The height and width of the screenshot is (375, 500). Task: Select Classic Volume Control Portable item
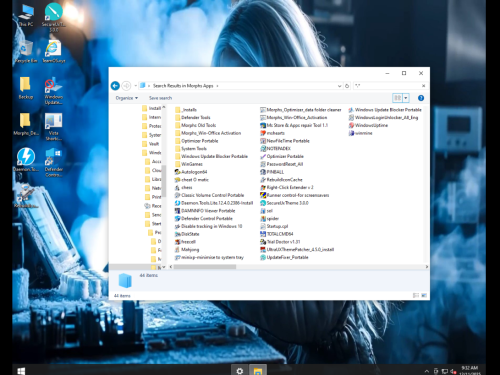point(209,195)
